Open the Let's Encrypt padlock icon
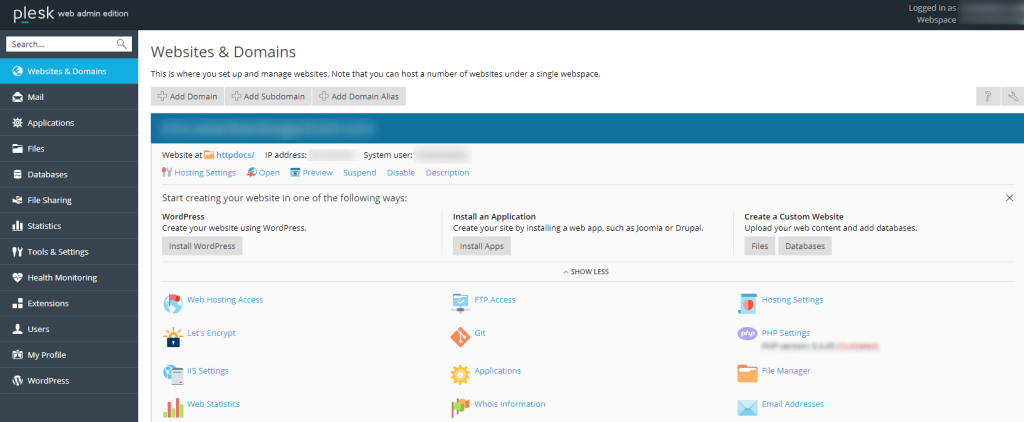 tap(172, 337)
